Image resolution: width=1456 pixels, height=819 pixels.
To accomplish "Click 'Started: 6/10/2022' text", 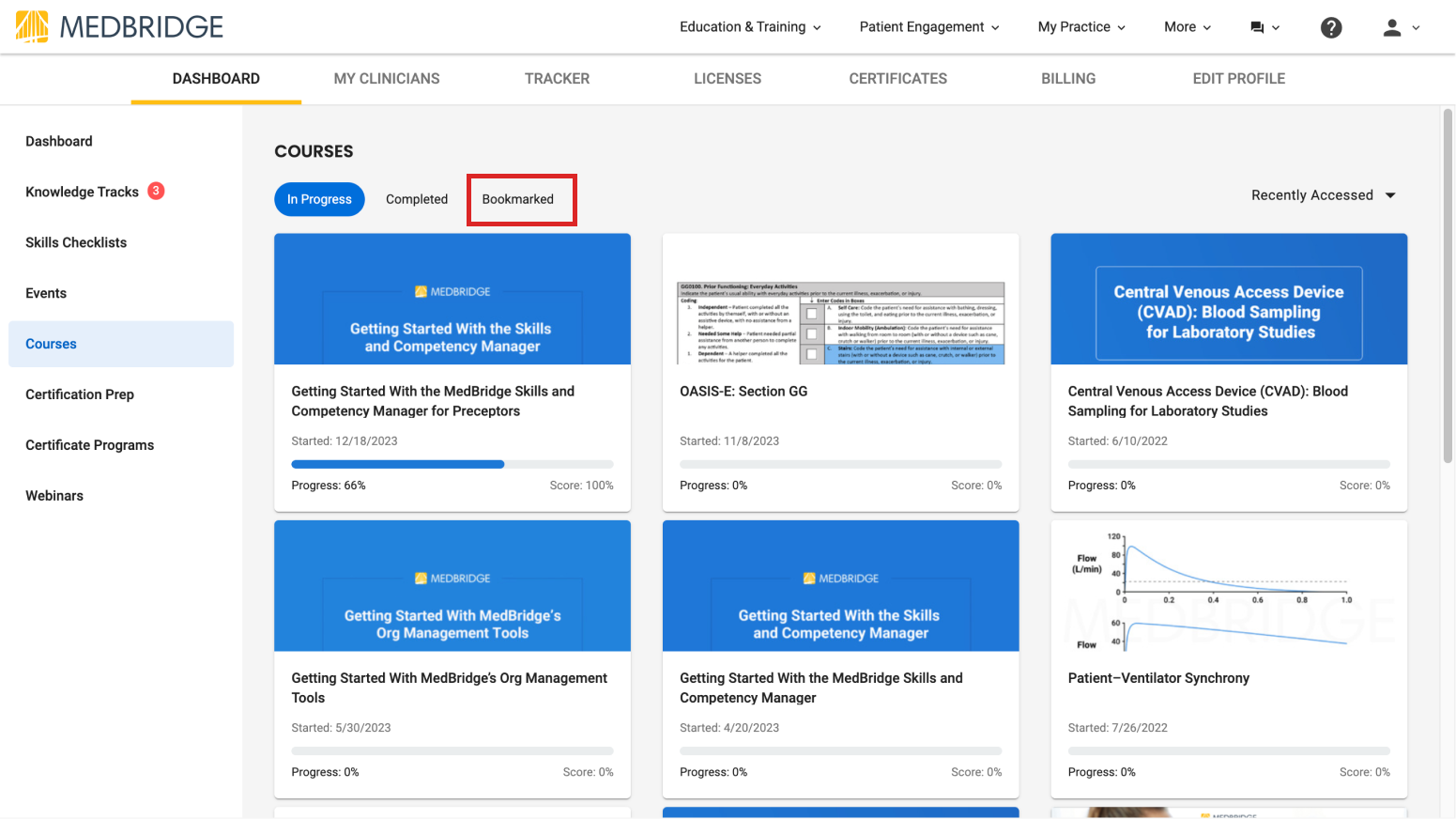I will [x=1118, y=441].
